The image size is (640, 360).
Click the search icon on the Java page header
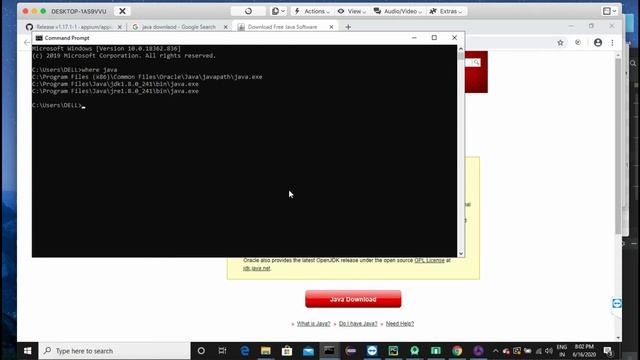pos(476,62)
